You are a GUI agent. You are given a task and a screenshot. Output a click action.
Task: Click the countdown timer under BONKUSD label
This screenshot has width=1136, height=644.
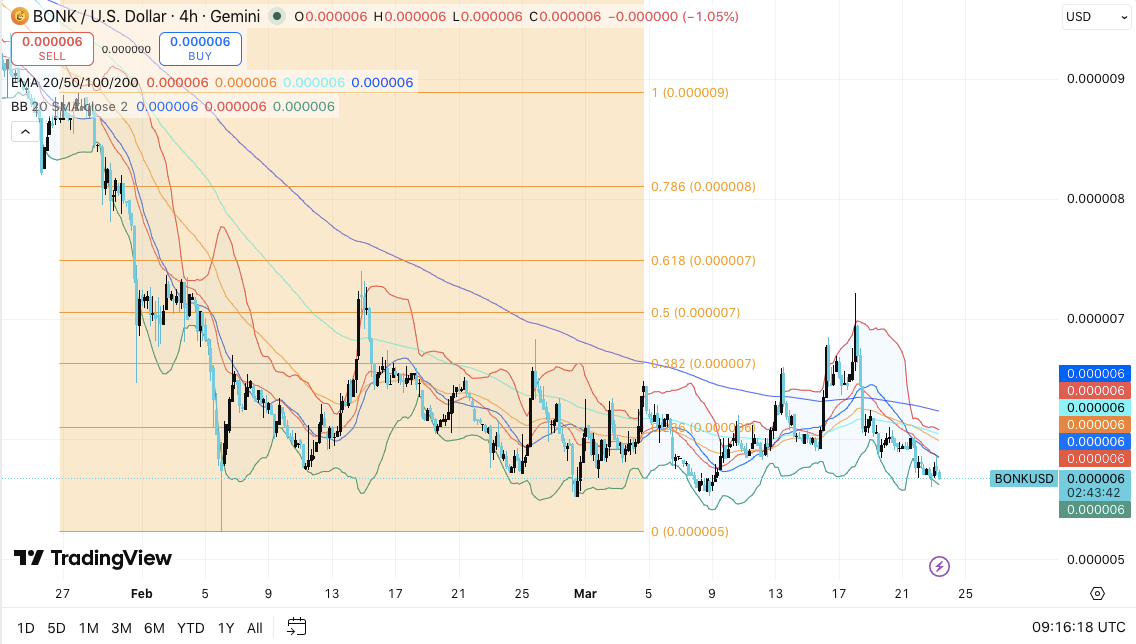(x=1094, y=493)
